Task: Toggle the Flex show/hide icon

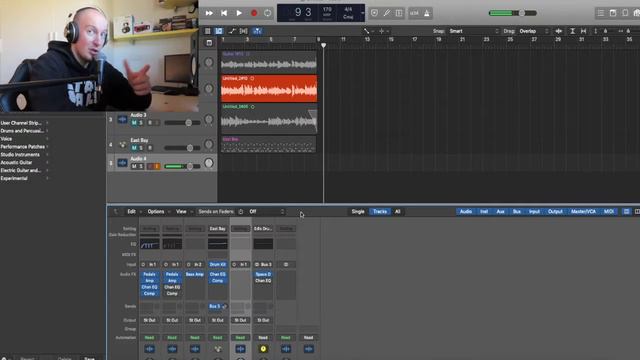Action: coord(244,31)
